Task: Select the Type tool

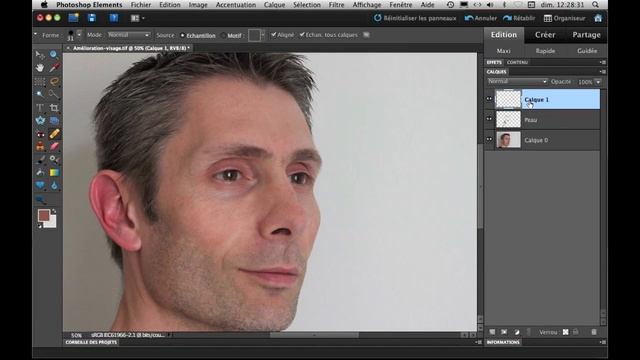Action: point(40,108)
